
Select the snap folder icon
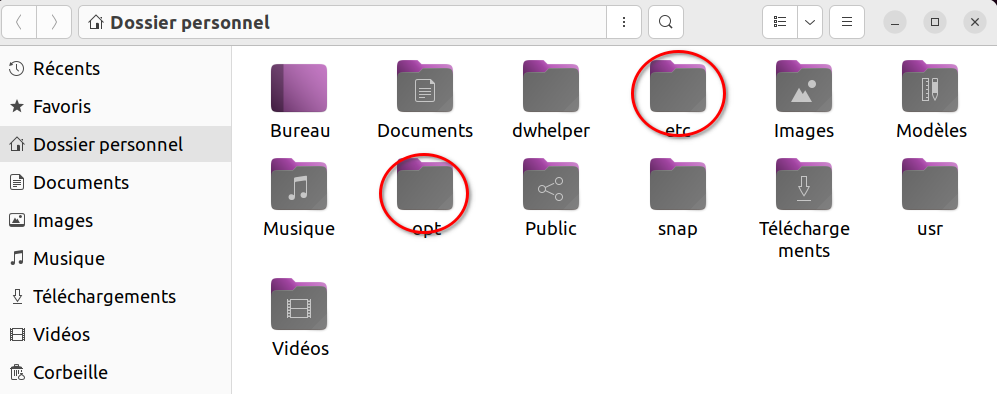pyautogui.click(x=678, y=184)
